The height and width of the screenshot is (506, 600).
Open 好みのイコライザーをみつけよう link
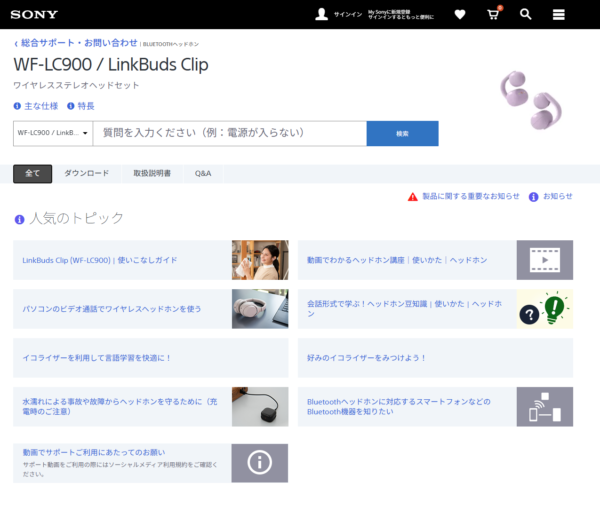pyautogui.click(x=366, y=358)
